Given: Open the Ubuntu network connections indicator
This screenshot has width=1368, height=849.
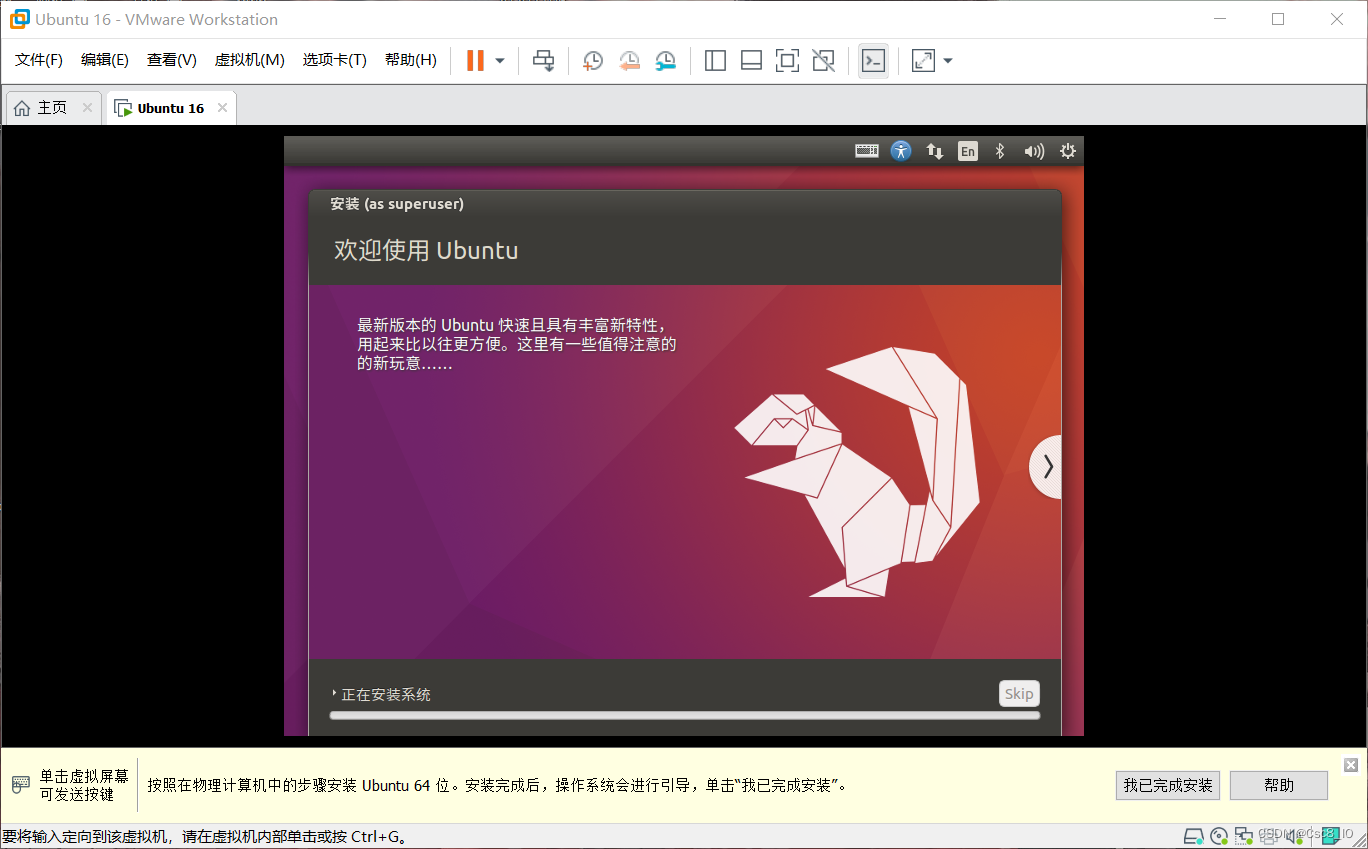Looking at the screenshot, I should click(935, 151).
